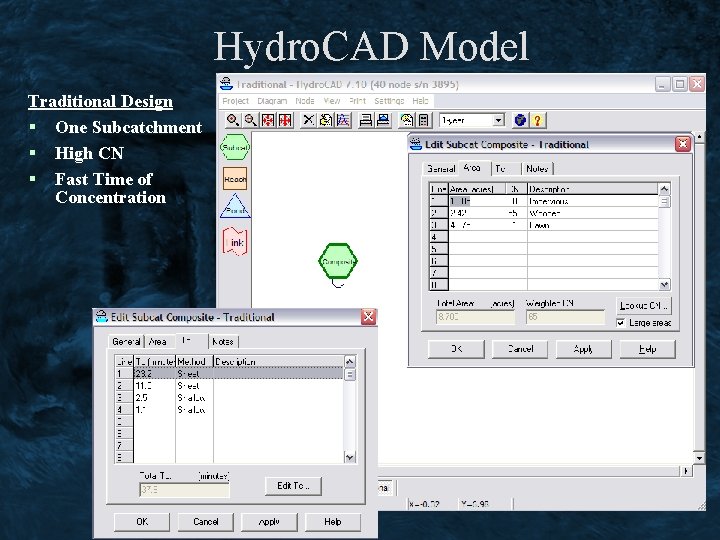Screen dimensions: 720x540
Task: Open the Diagram menu
Action: 272,101
